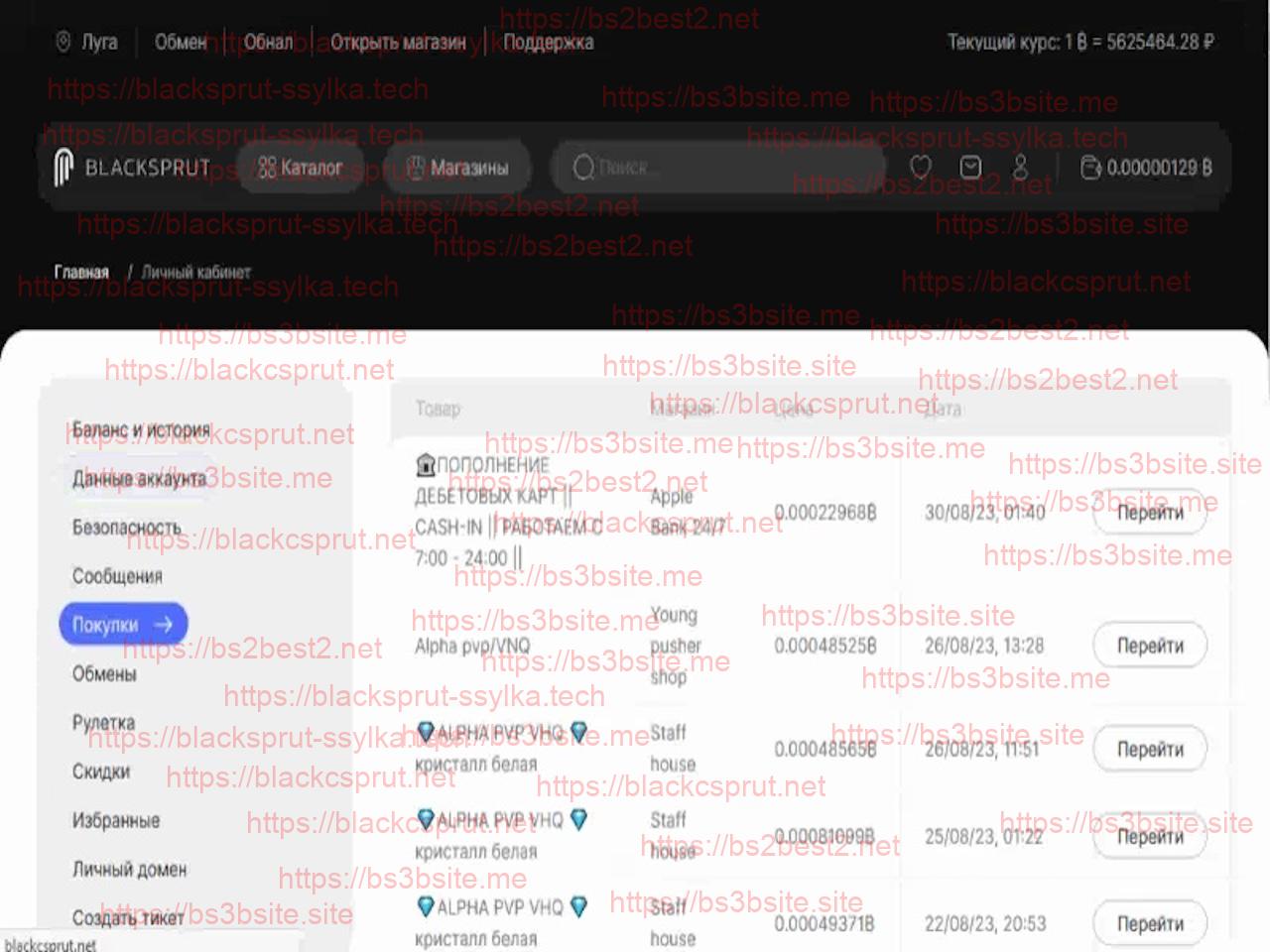Go to Главная breadcrumb

(x=81, y=272)
